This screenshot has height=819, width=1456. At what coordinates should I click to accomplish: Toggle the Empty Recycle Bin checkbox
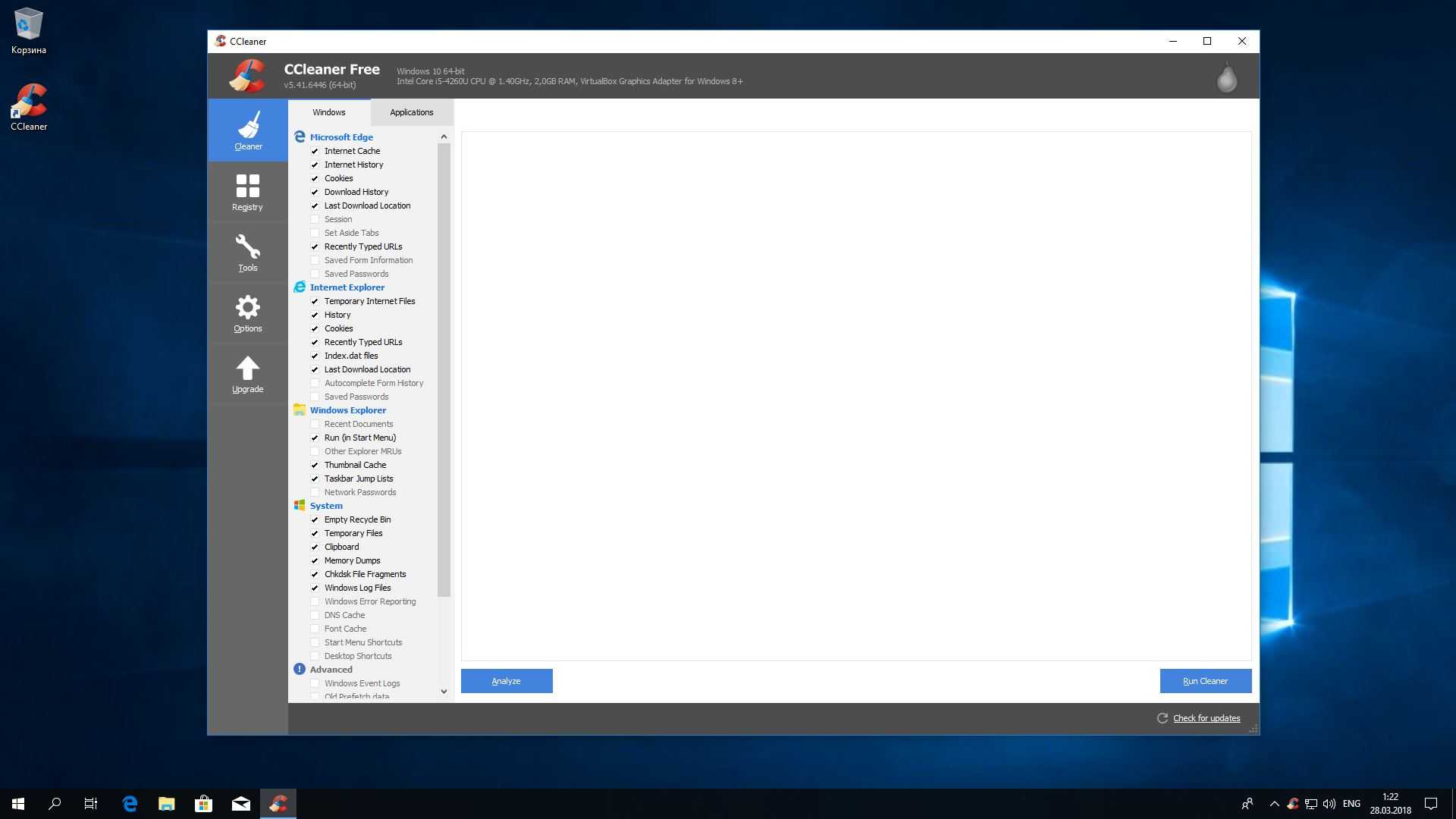315,519
